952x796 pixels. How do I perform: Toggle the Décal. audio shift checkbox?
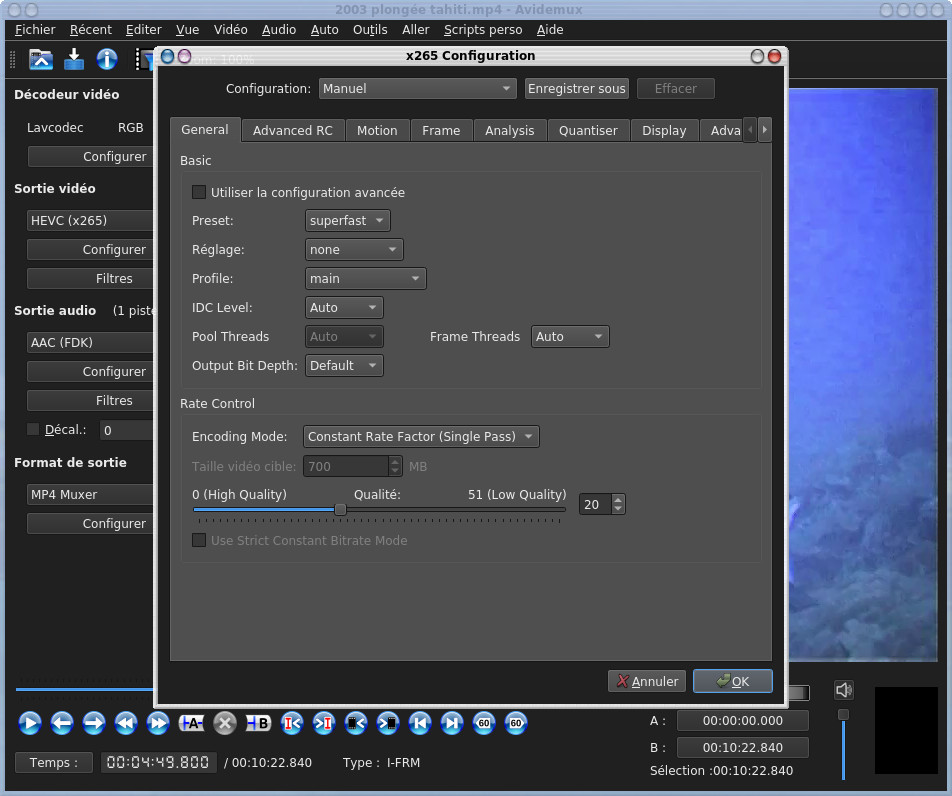coord(33,429)
